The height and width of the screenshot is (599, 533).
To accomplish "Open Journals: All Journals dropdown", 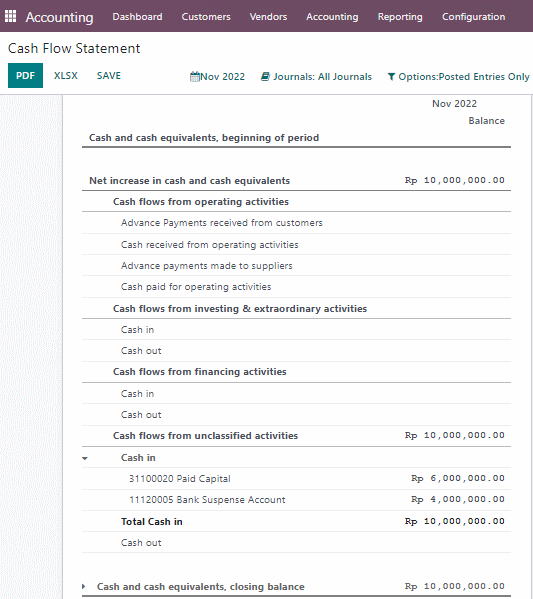I will pos(316,77).
